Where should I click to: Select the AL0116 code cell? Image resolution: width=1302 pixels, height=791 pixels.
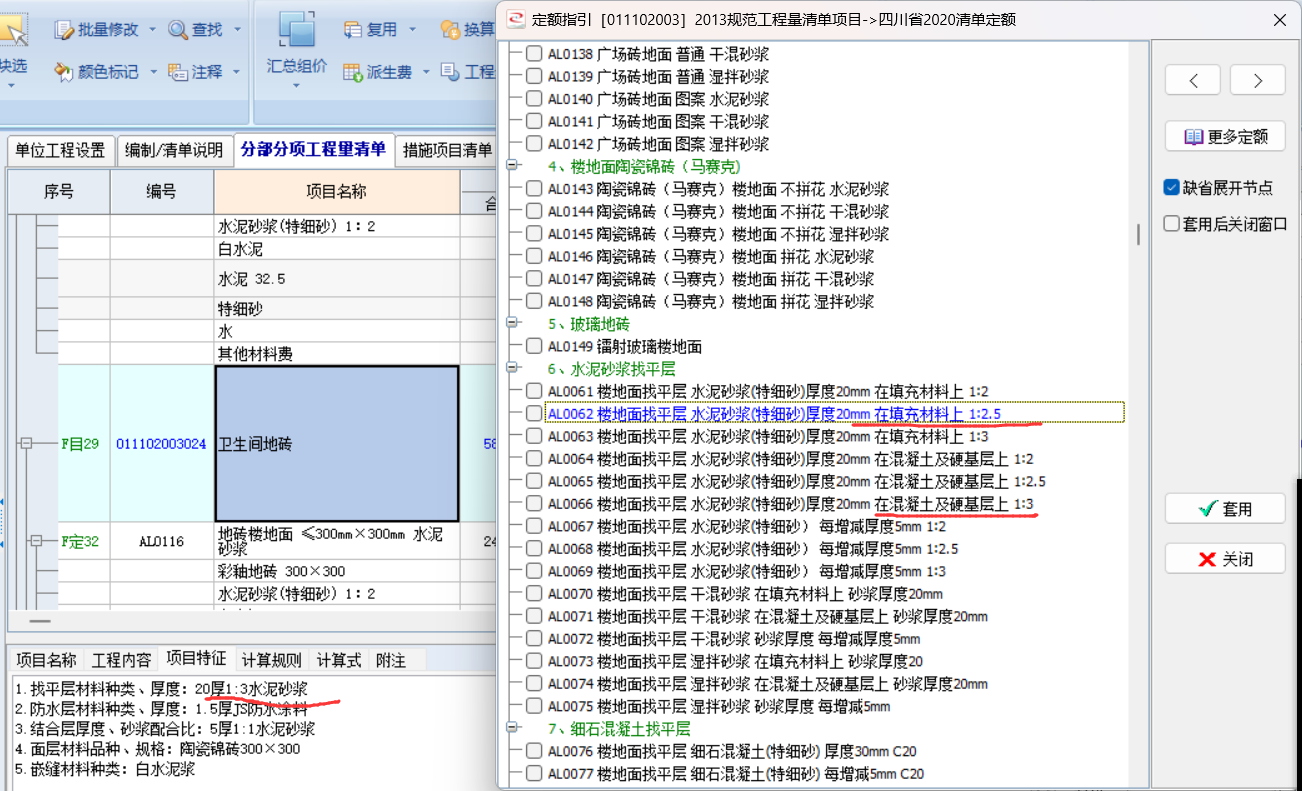162,541
